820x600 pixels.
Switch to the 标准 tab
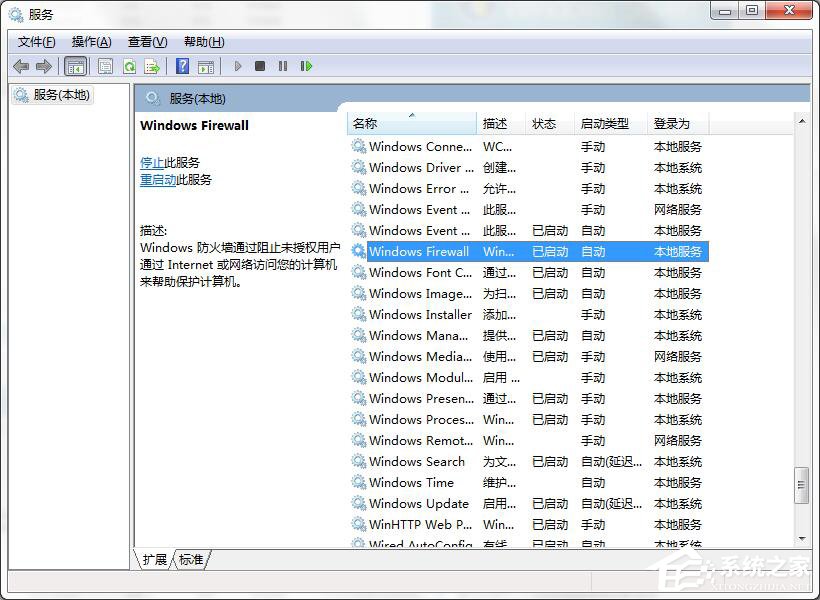coord(190,560)
